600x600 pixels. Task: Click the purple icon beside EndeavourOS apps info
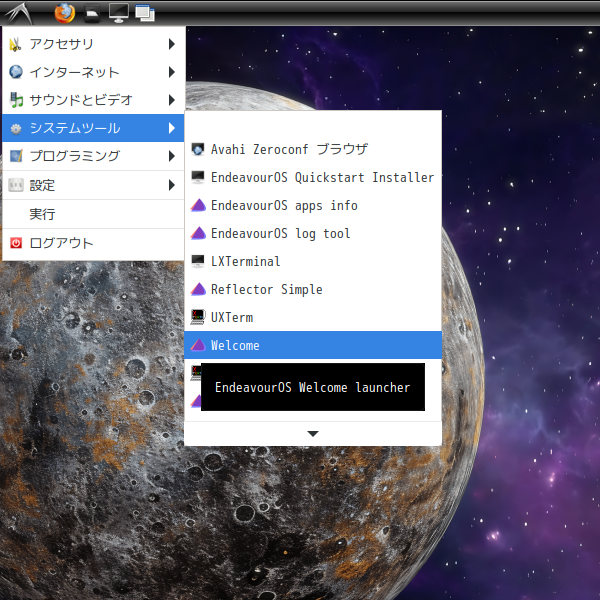tap(198, 205)
